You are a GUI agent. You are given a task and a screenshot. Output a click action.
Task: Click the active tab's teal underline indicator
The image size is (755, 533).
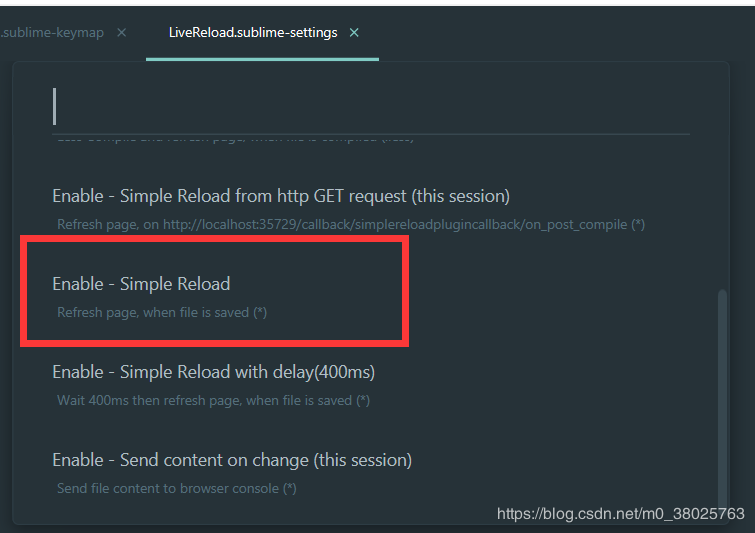(x=262, y=59)
